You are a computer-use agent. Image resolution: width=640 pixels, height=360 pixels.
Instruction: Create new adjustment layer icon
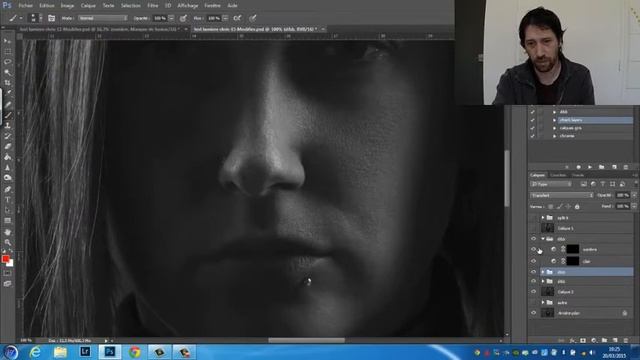pyautogui.click(x=593, y=340)
